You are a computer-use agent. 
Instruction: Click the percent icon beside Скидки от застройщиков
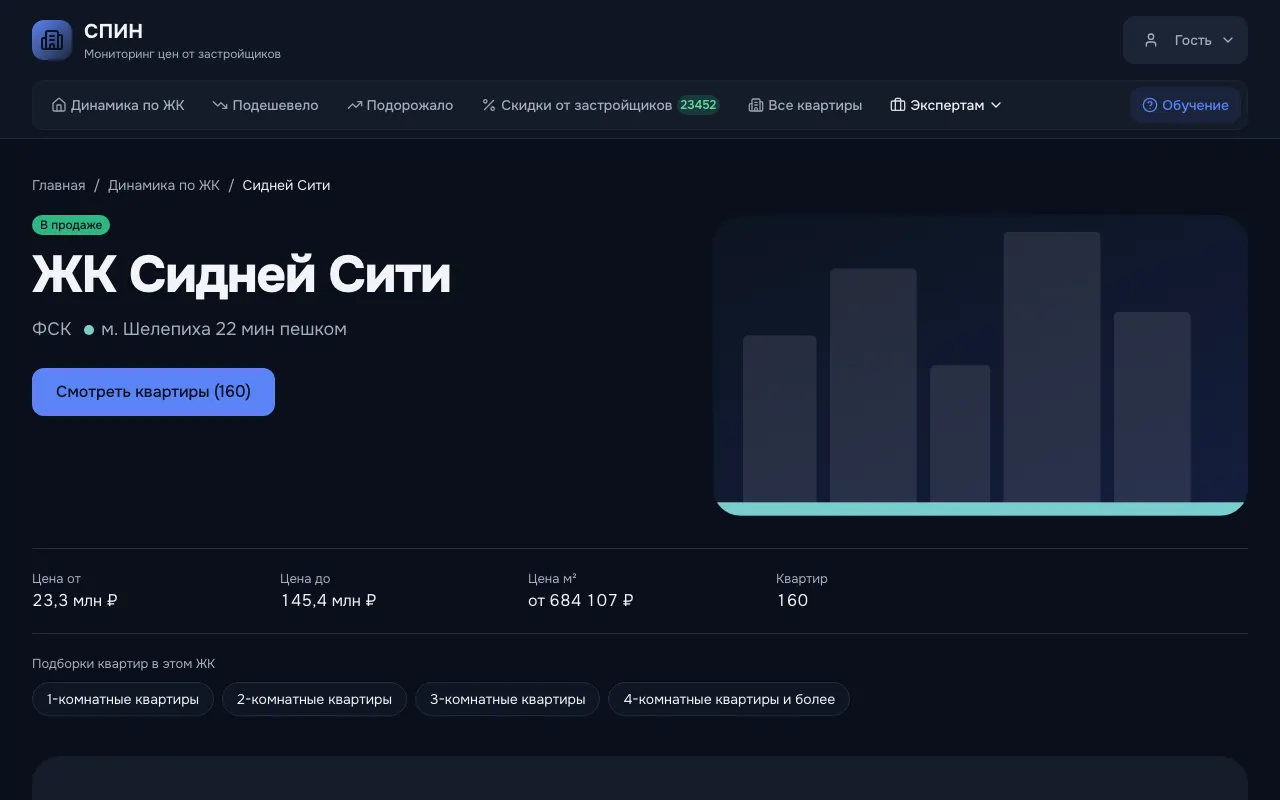pyautogui.click(x=489, y=105)
